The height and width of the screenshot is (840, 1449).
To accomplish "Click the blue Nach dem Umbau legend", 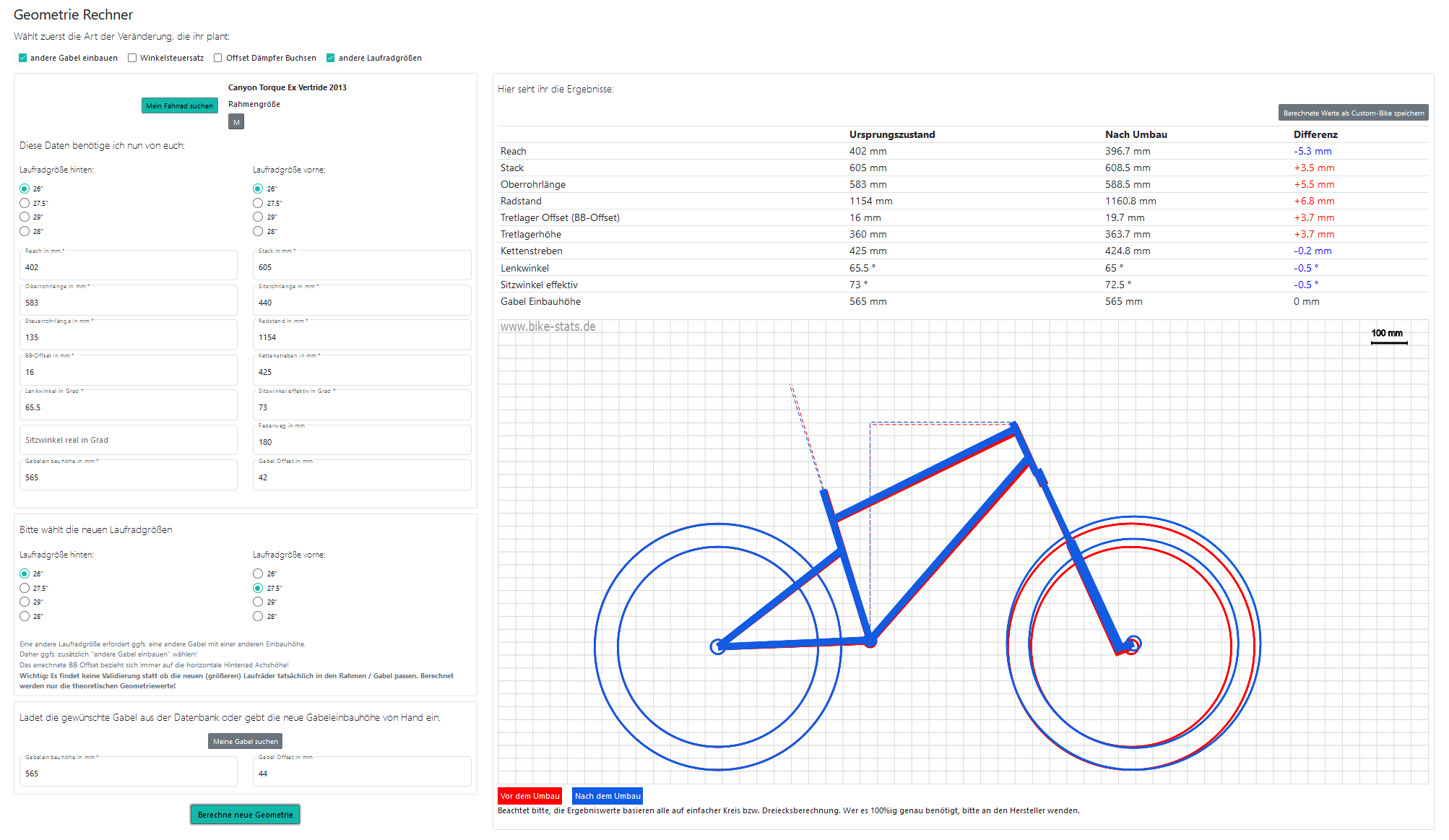I will 607,796.
